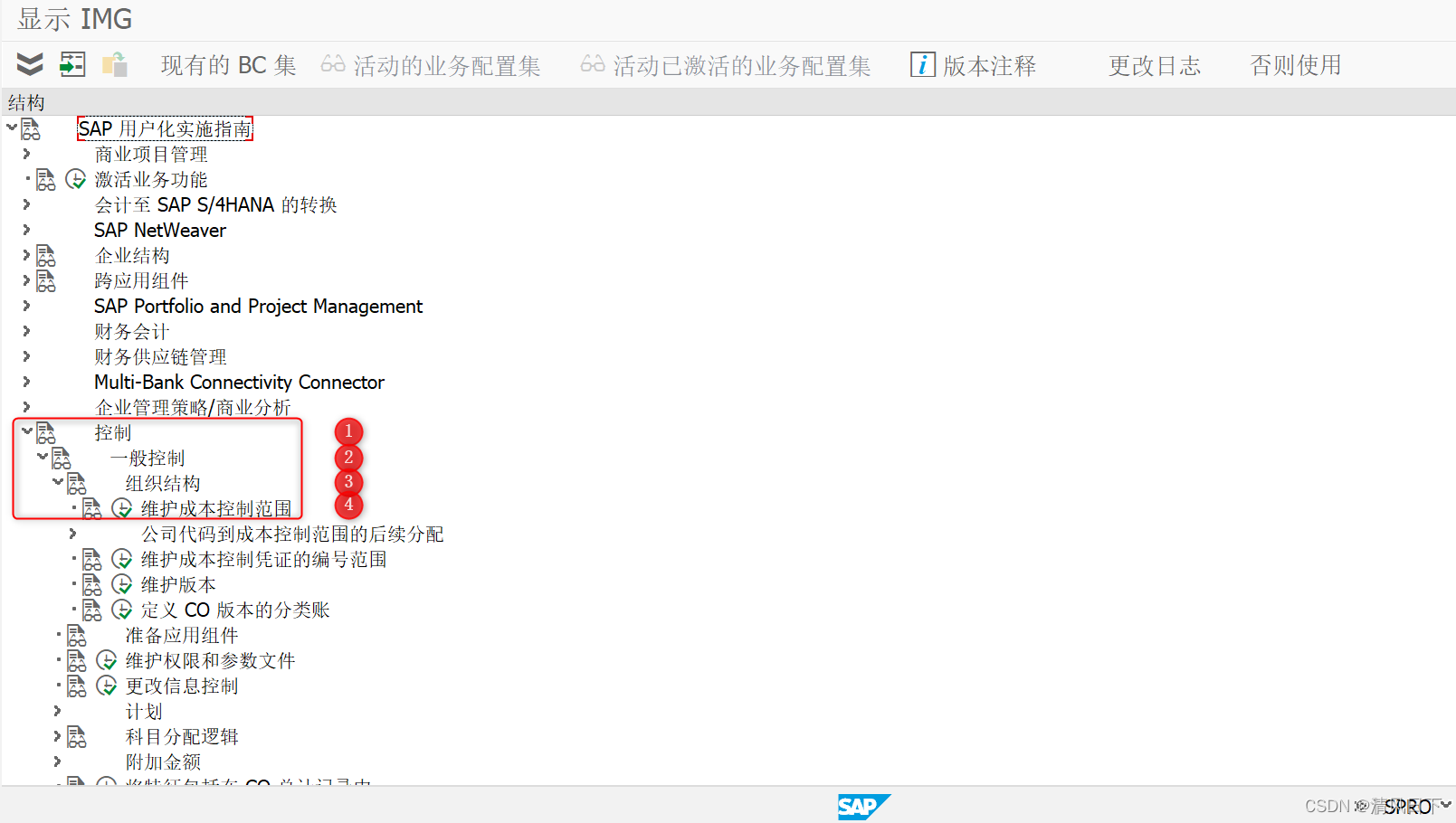Collapse the 一般控制 node
The height and width of the screenshot is (823, 1456).
pos(43,457)
